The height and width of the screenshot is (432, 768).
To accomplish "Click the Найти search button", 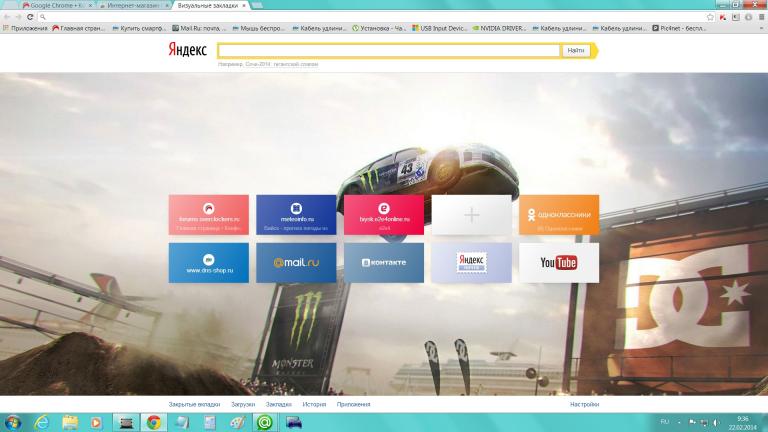I will point(576,50).
